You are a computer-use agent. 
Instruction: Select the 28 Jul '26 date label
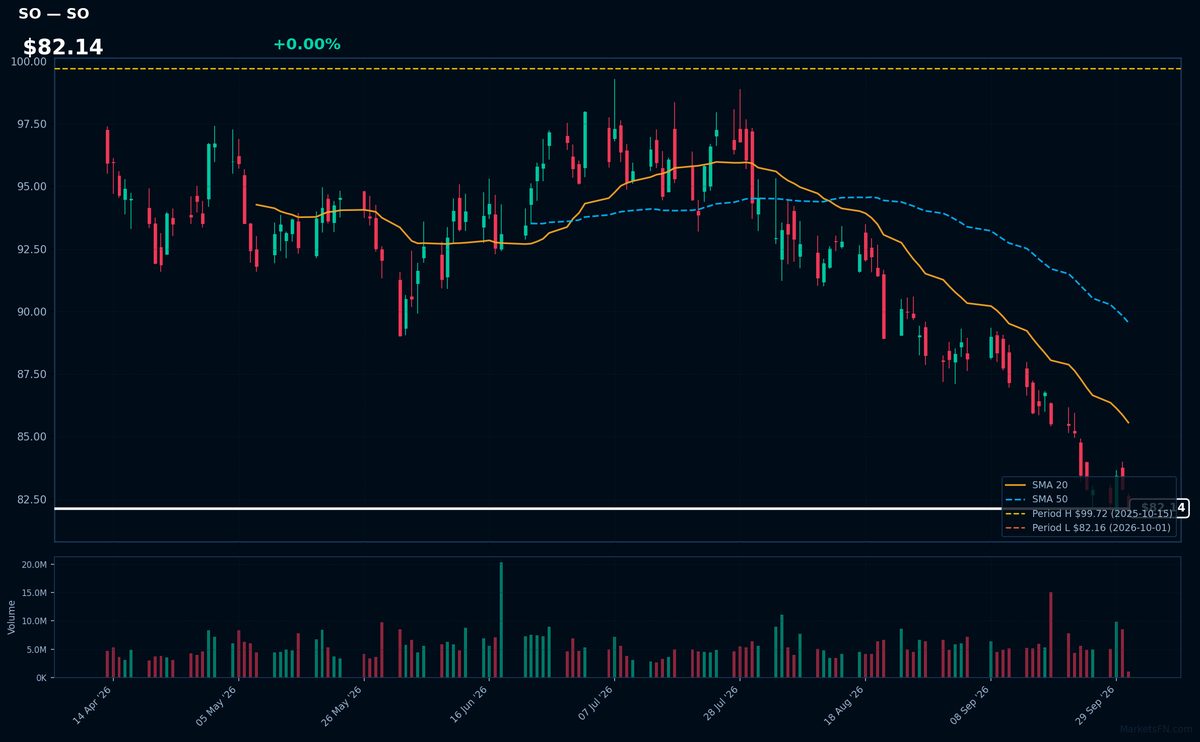[718, 705]
